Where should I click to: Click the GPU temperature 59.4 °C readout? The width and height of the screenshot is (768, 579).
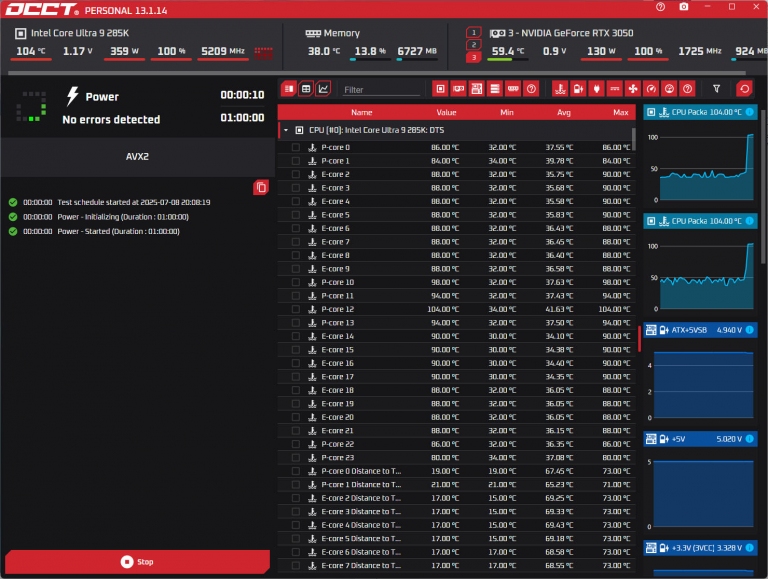507,51
